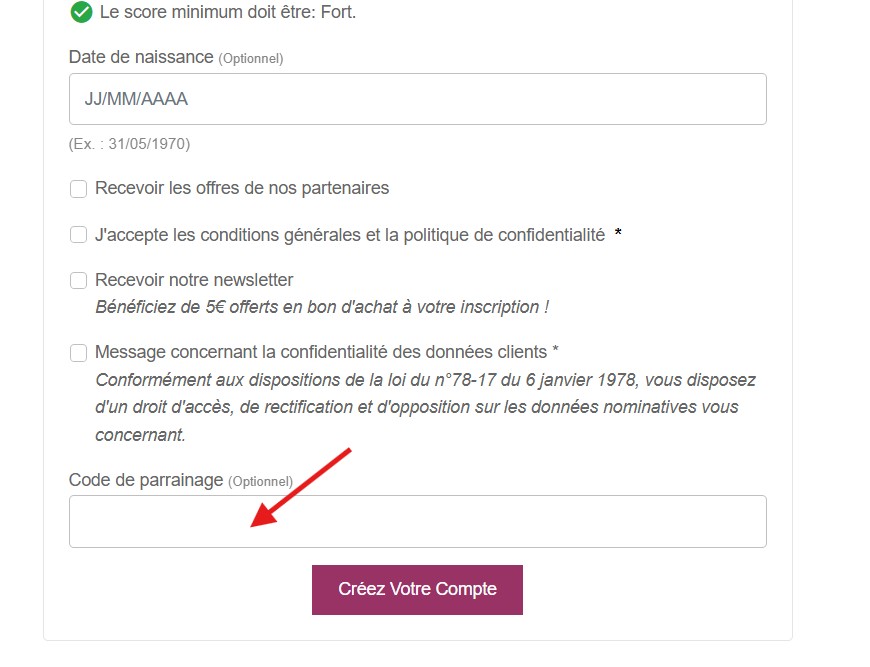Click the "Recevoir notre newsletter" label text
Screen dimensions: 870x667
[x=193, y=280]
